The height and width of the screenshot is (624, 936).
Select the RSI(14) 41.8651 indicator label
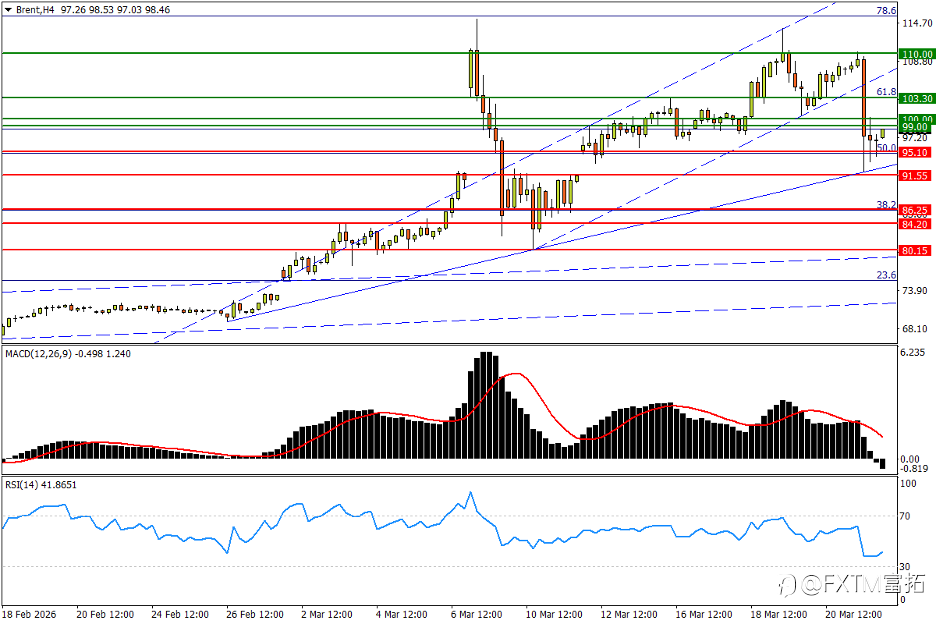pyautogui.click(x=41, y=484)
